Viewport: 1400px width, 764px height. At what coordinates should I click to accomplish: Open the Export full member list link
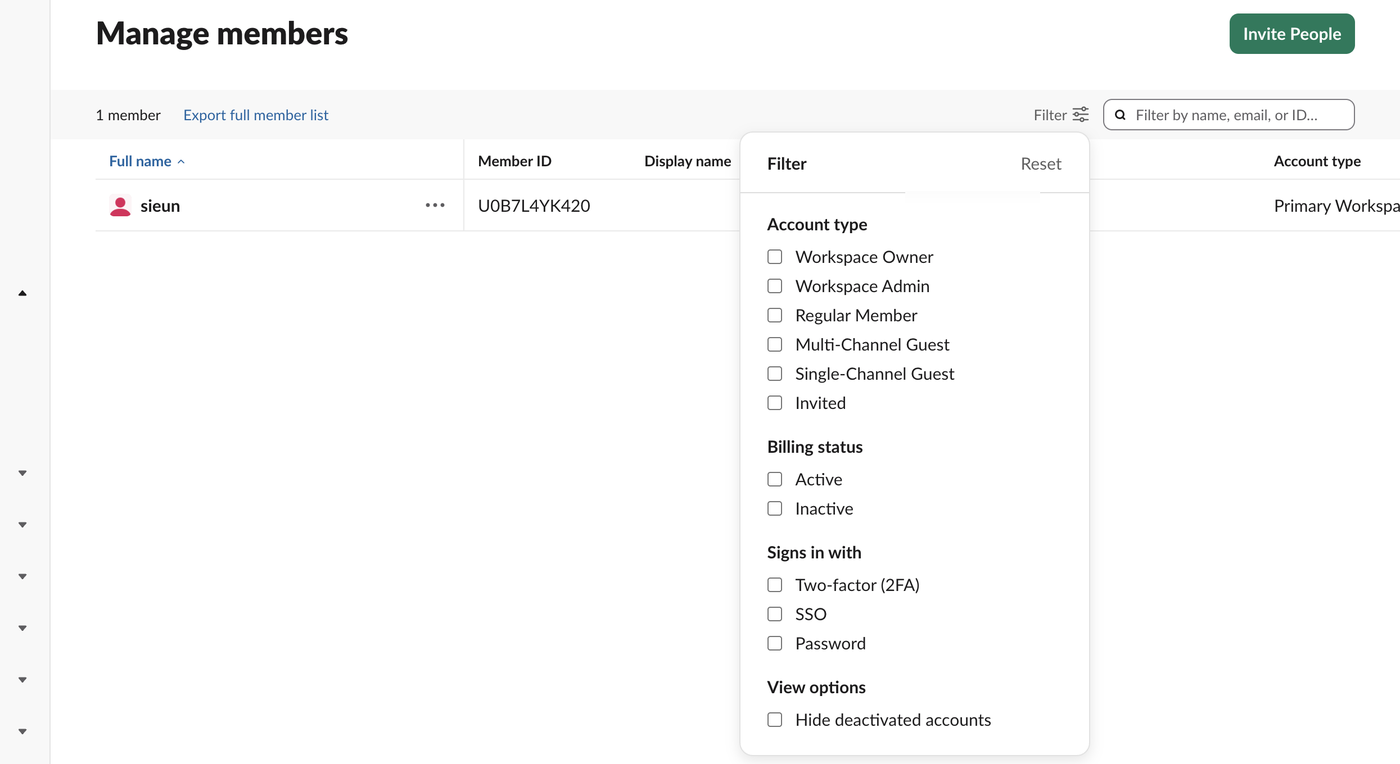tap(256, 115)
